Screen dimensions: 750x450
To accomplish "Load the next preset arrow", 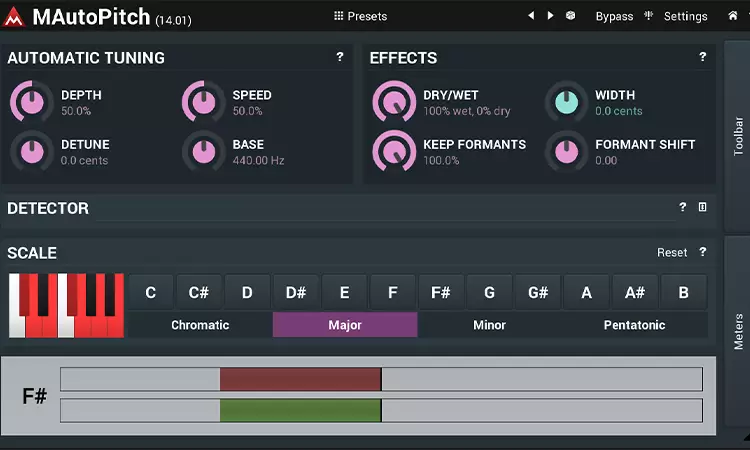I will 551,16.
